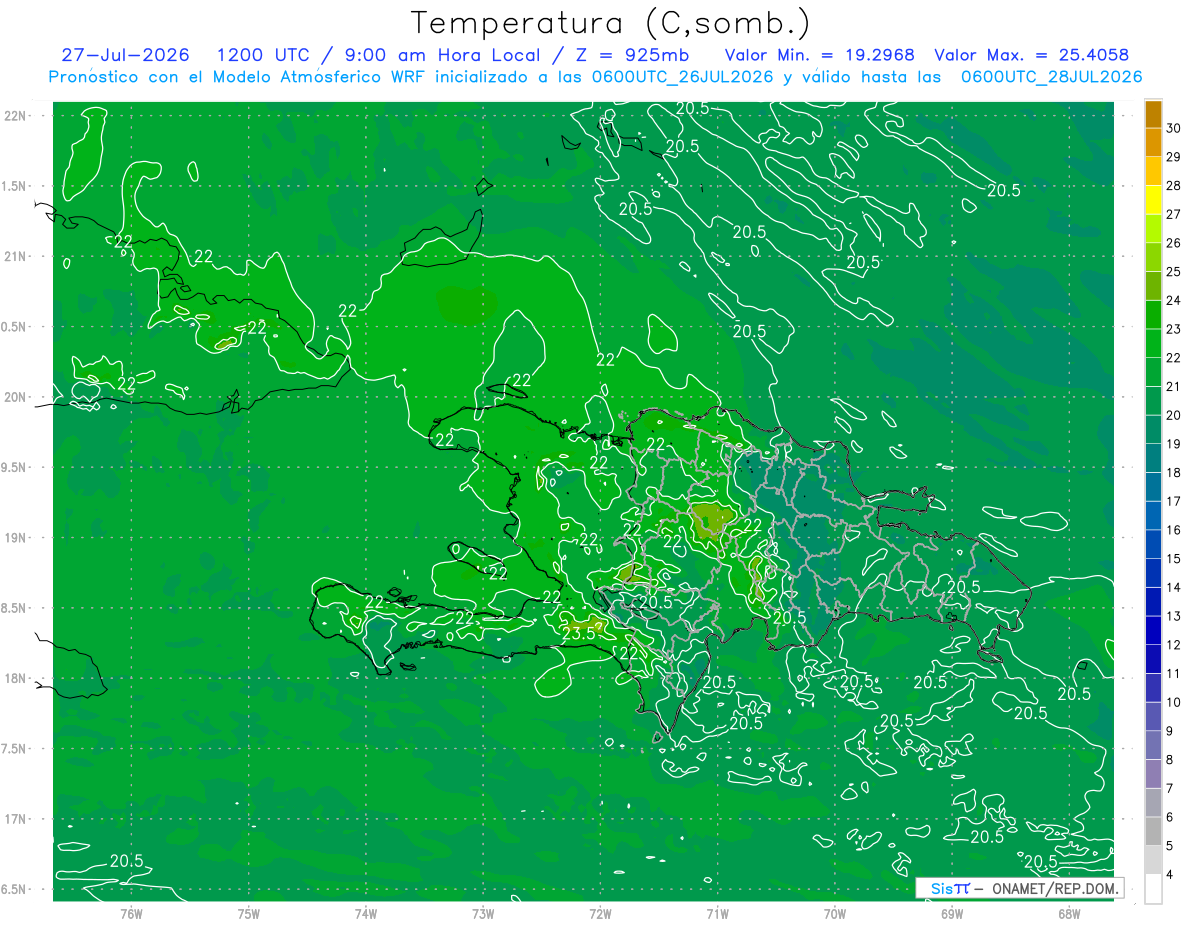Viewport: 1200px width, 927px height.
Task: Click the color scale label "7"
Action: 1170,789
